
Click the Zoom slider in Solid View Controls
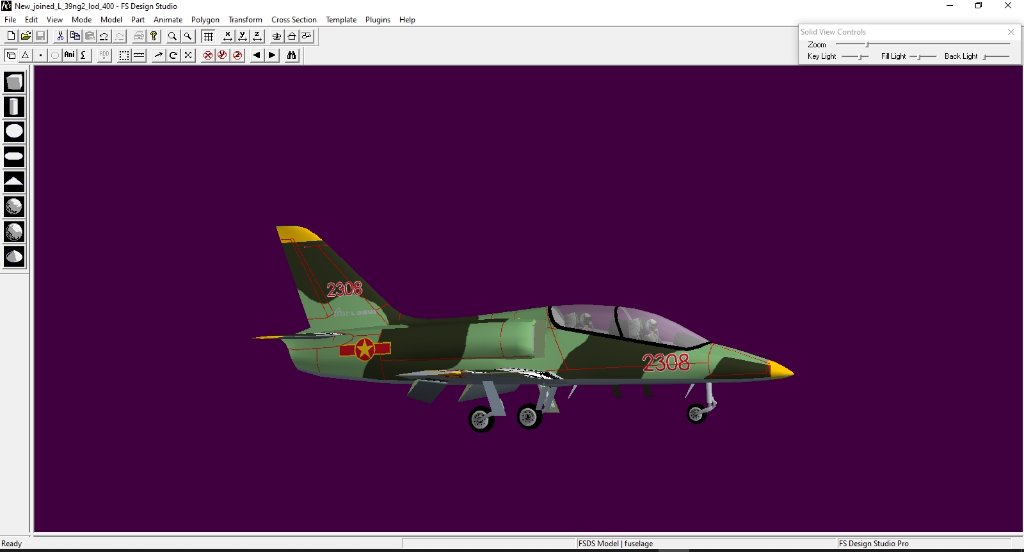(866, 45)
